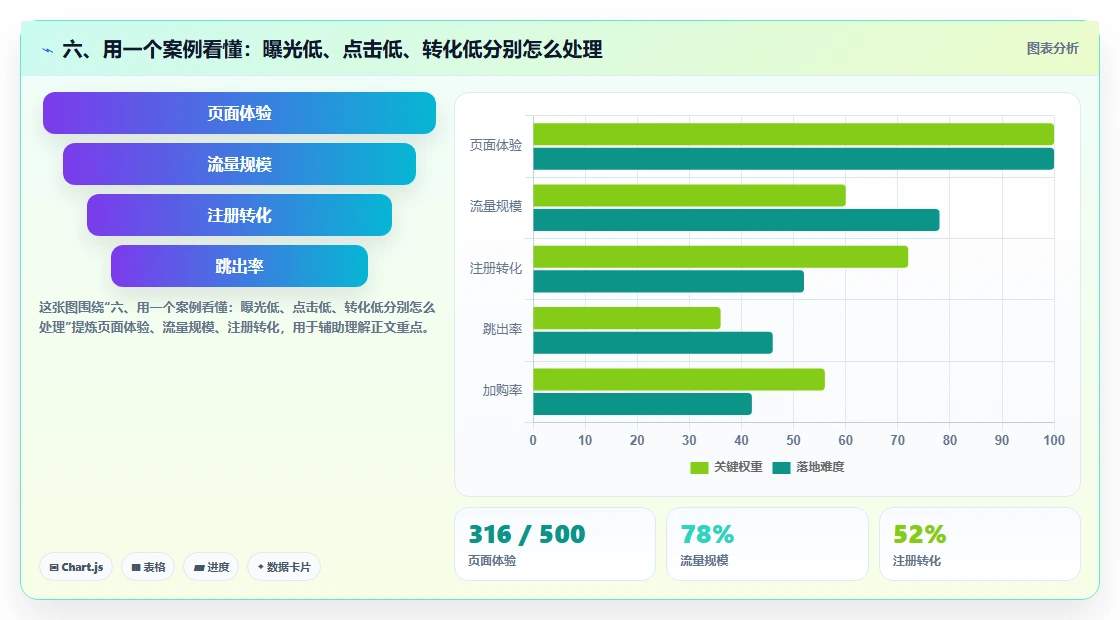
Task: Click the light green 跳出率 bar
Action: [626, 318]
